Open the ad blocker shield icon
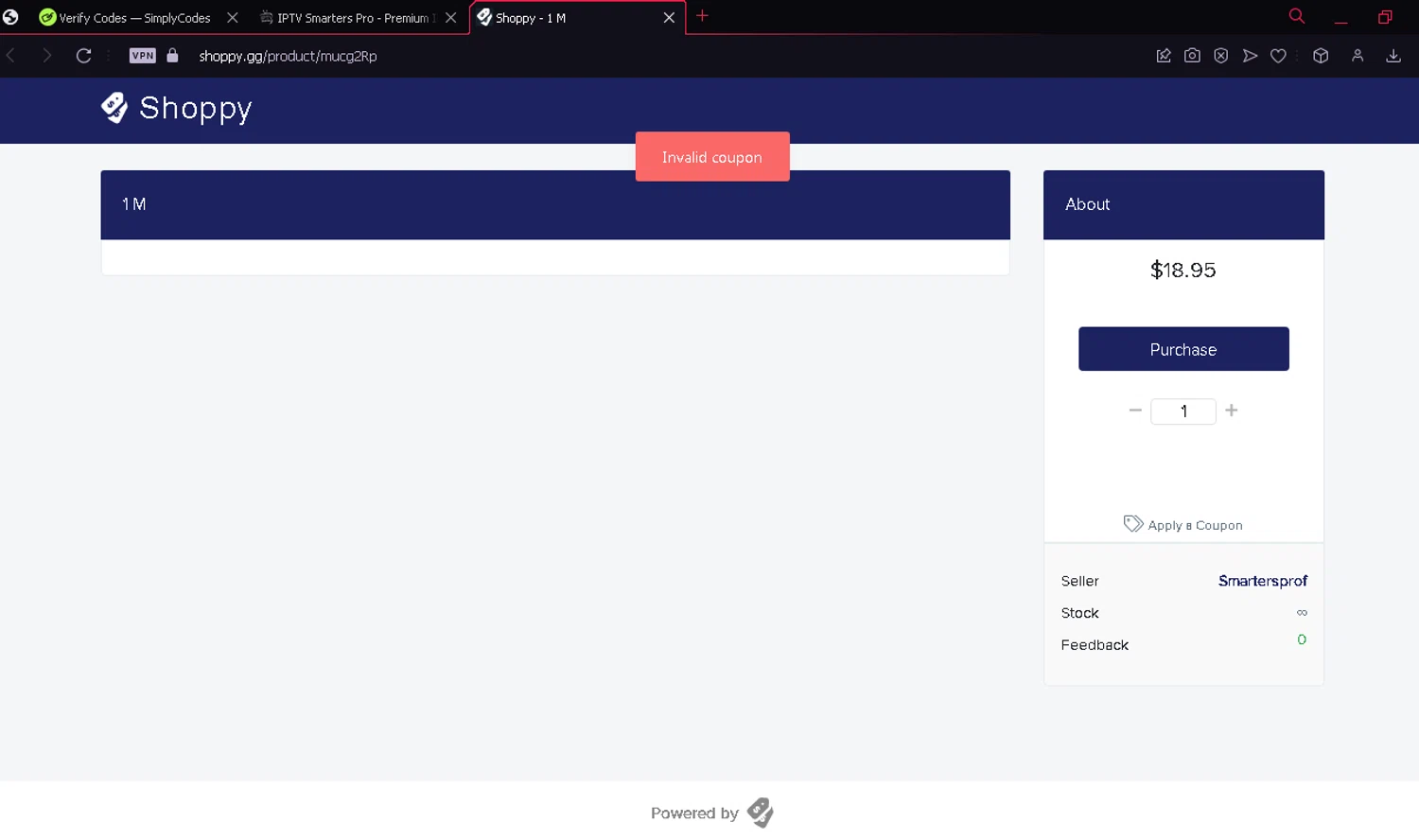Screen dimensions: 1419x840 (1221, 56)
